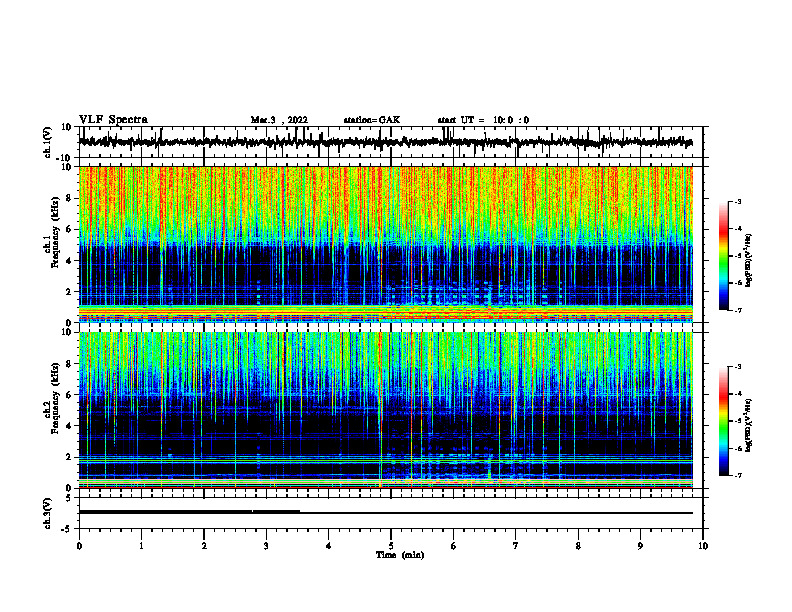Click the 'Time (min)' axis title
The image size is (792, 612).
click(x=400, y=555)
